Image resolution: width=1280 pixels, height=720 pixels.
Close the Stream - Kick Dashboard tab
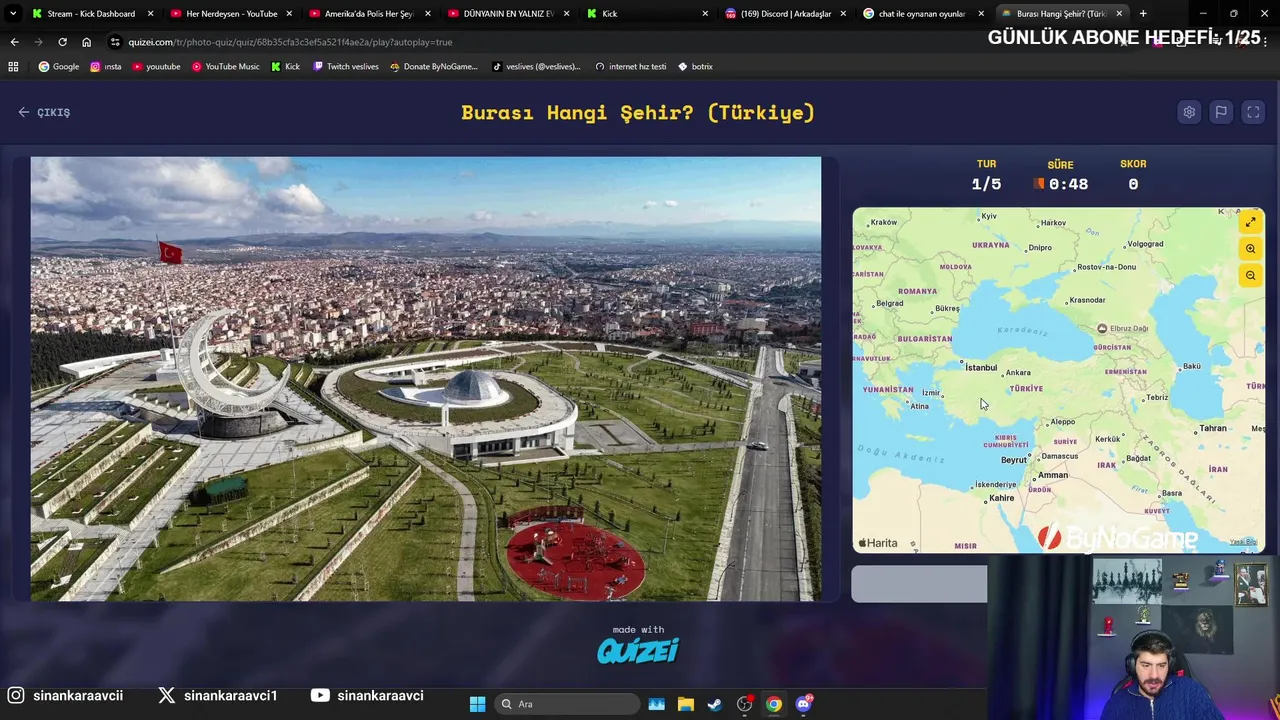pyautogui.click(x=151, y=14)
